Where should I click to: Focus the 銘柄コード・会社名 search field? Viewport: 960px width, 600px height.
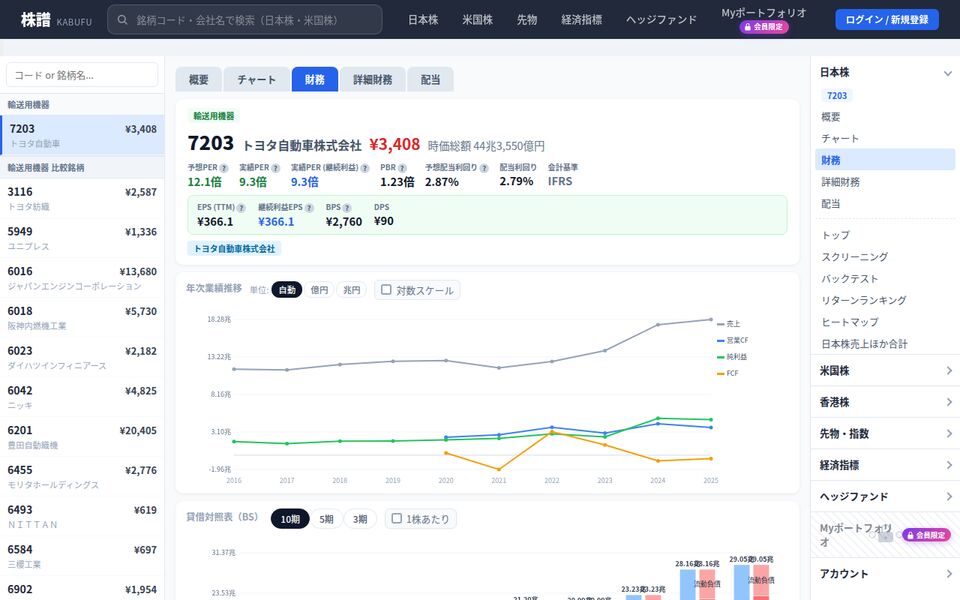pos(245,20)
